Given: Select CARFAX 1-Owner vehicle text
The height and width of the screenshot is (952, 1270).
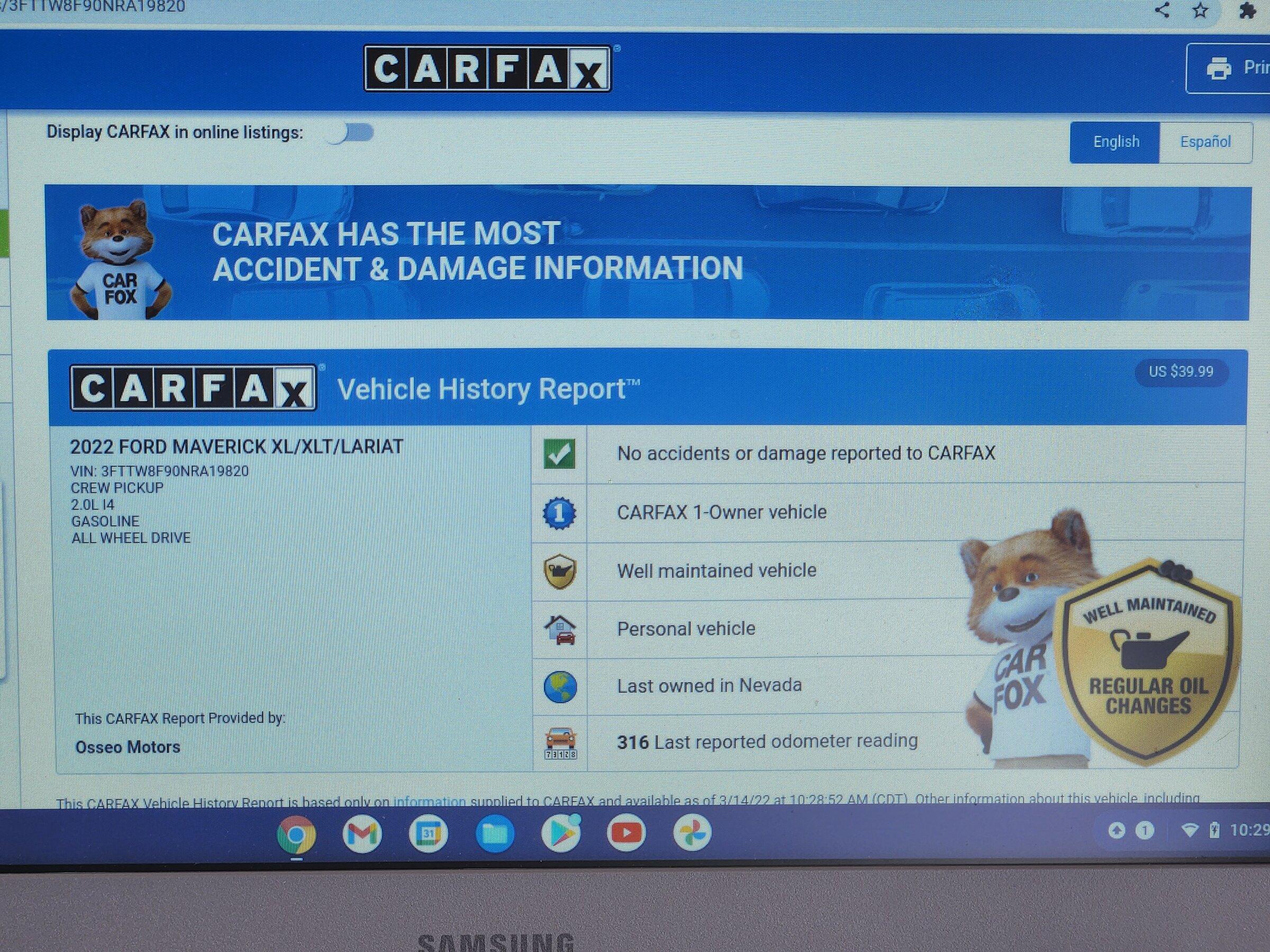Looking at the screenshot, I should coord(722,512).
